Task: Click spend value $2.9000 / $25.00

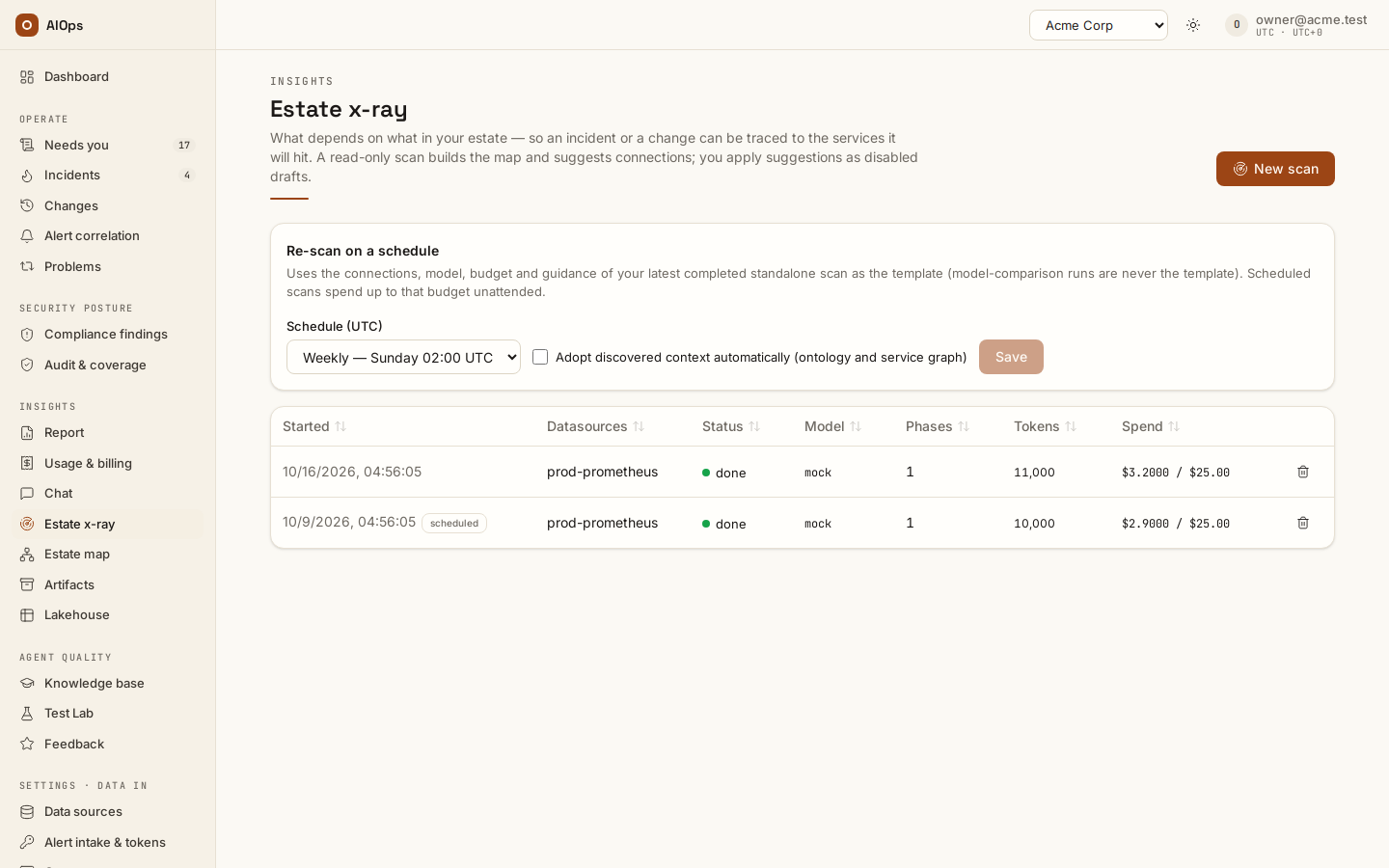Action: pyautogui.click(x=1176, y=524)
